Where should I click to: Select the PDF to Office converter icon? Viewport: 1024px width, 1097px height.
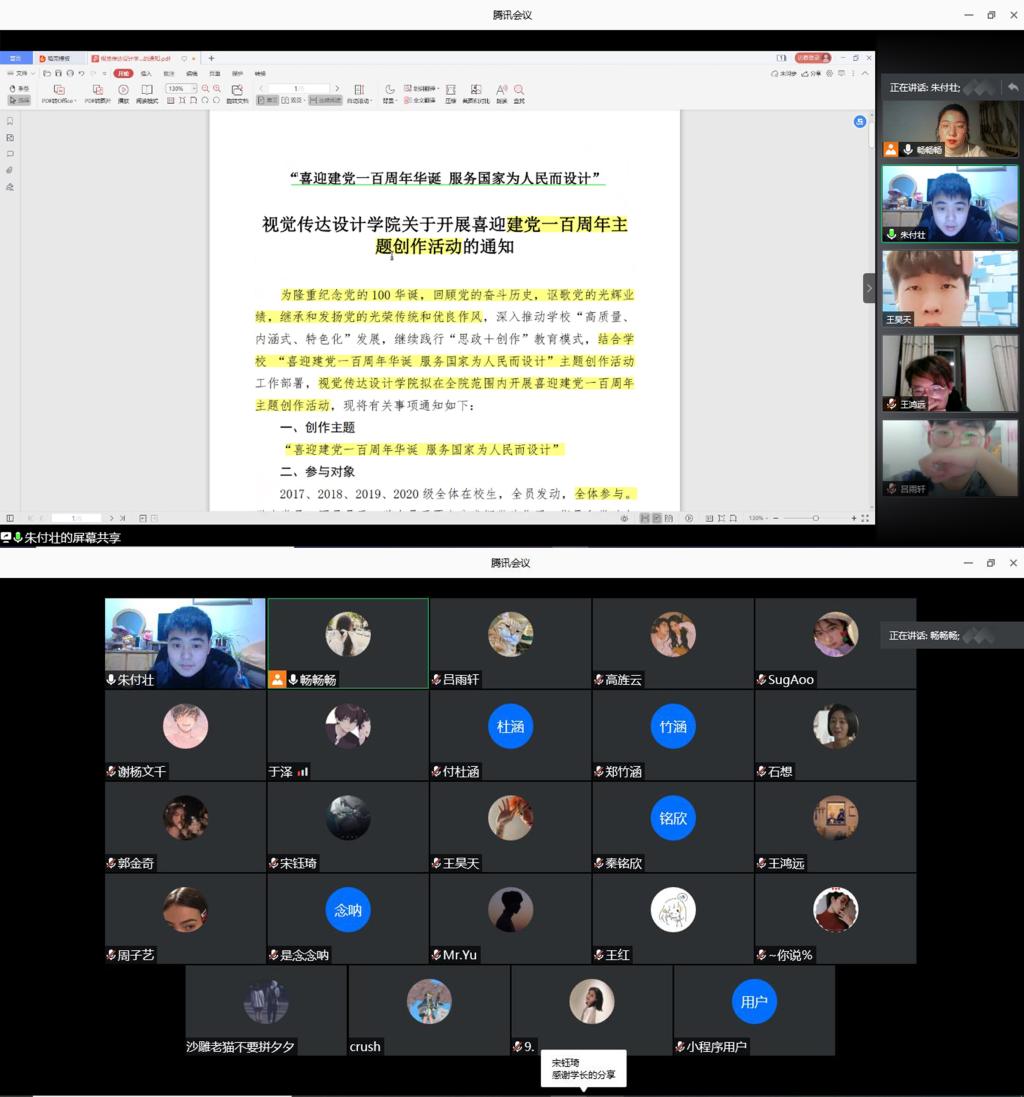[x=59, y=90]
